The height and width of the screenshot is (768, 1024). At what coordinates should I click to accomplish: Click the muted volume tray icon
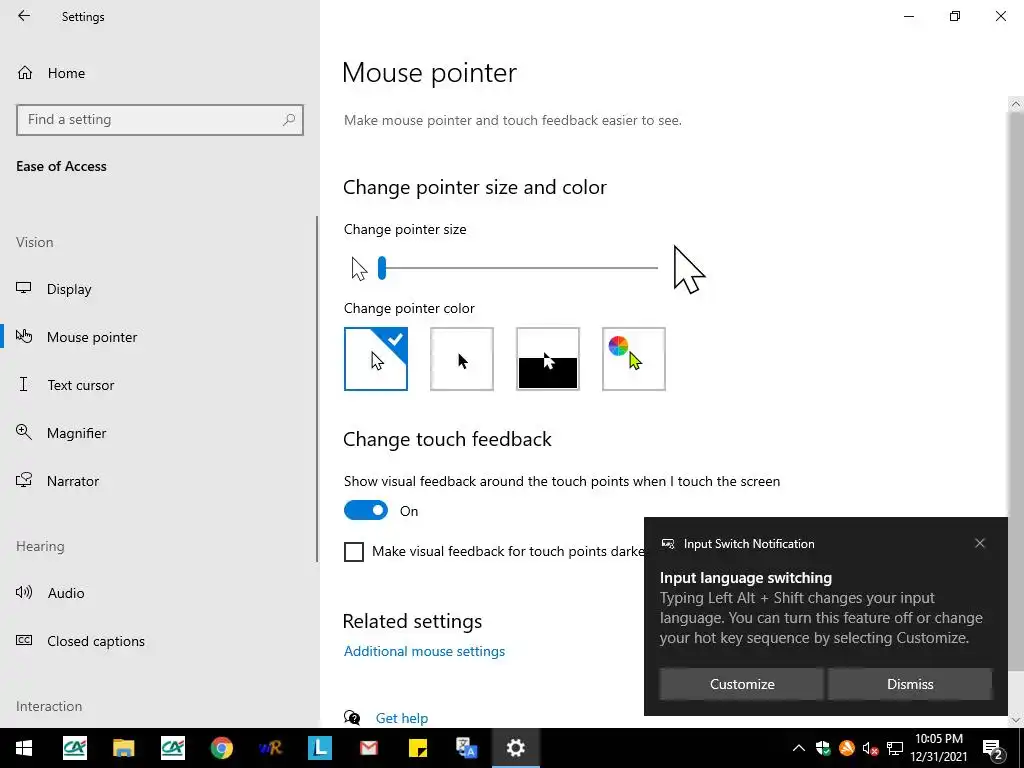(x=871, y=748)
